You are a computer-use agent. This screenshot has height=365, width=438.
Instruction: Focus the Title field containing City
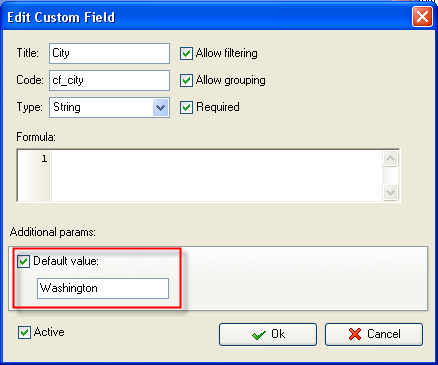109,53
